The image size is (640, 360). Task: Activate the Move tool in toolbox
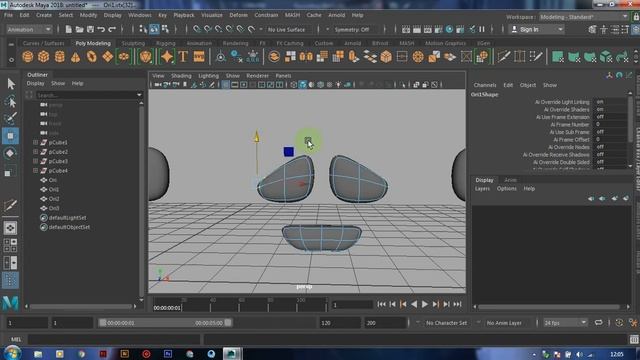11,136
